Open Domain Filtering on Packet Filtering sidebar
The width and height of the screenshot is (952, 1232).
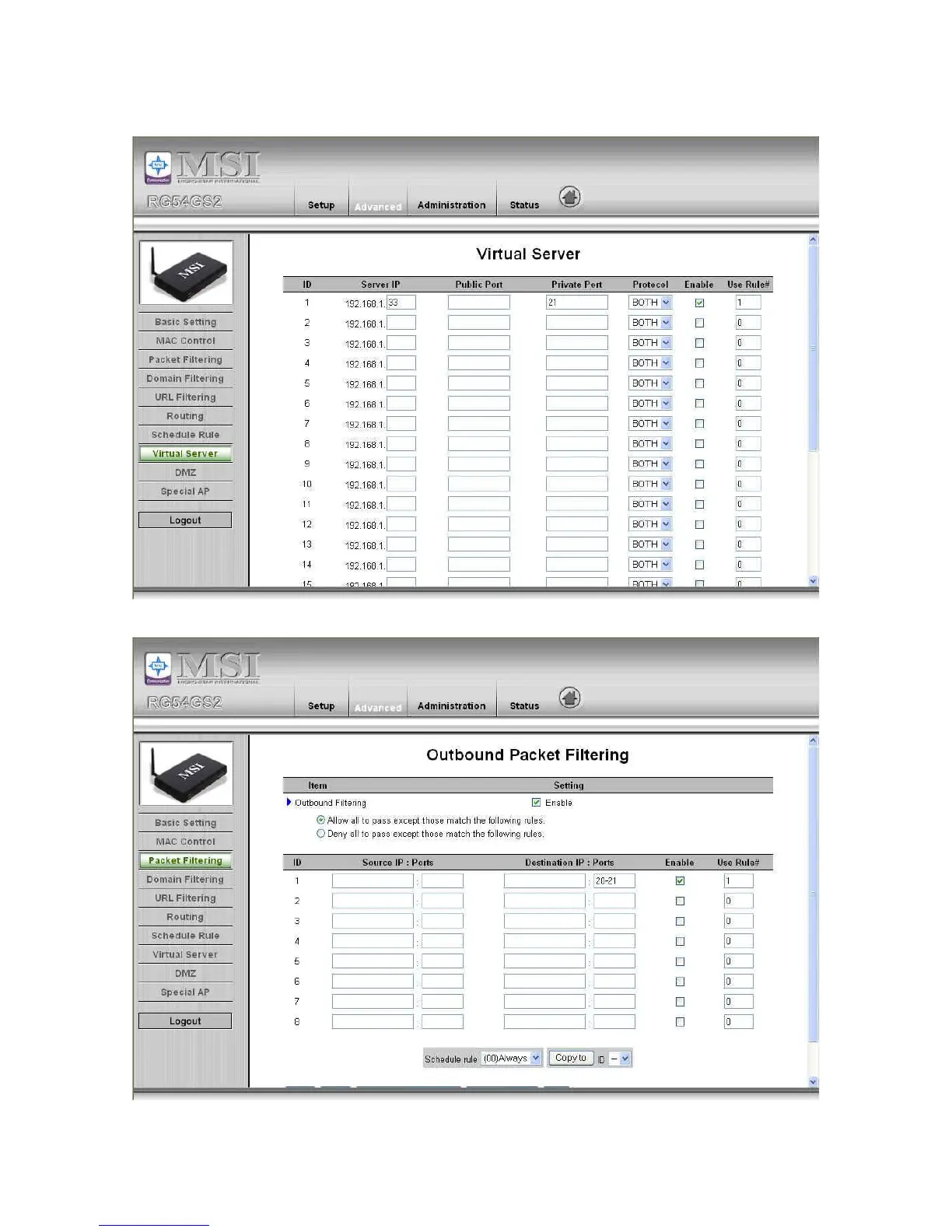(185, 880)
